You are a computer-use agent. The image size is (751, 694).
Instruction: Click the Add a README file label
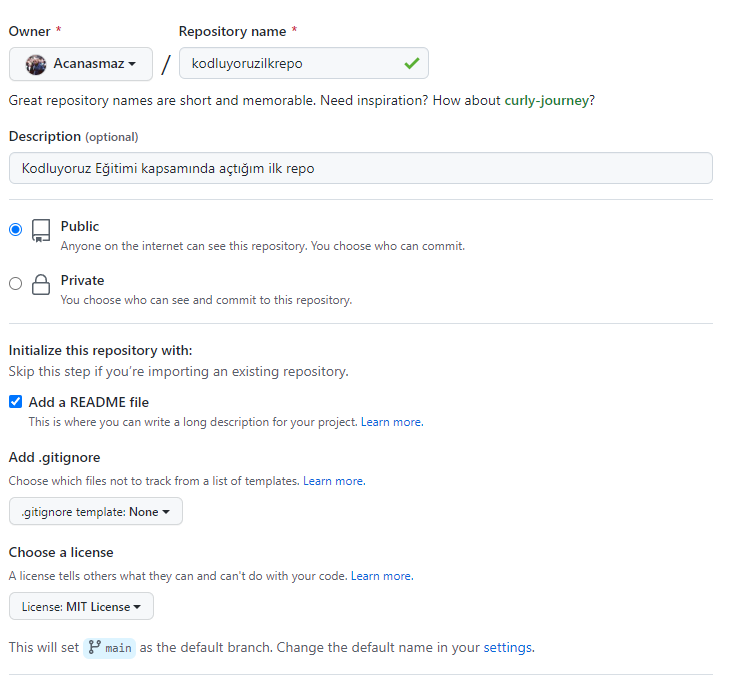(x=89, y=402)
